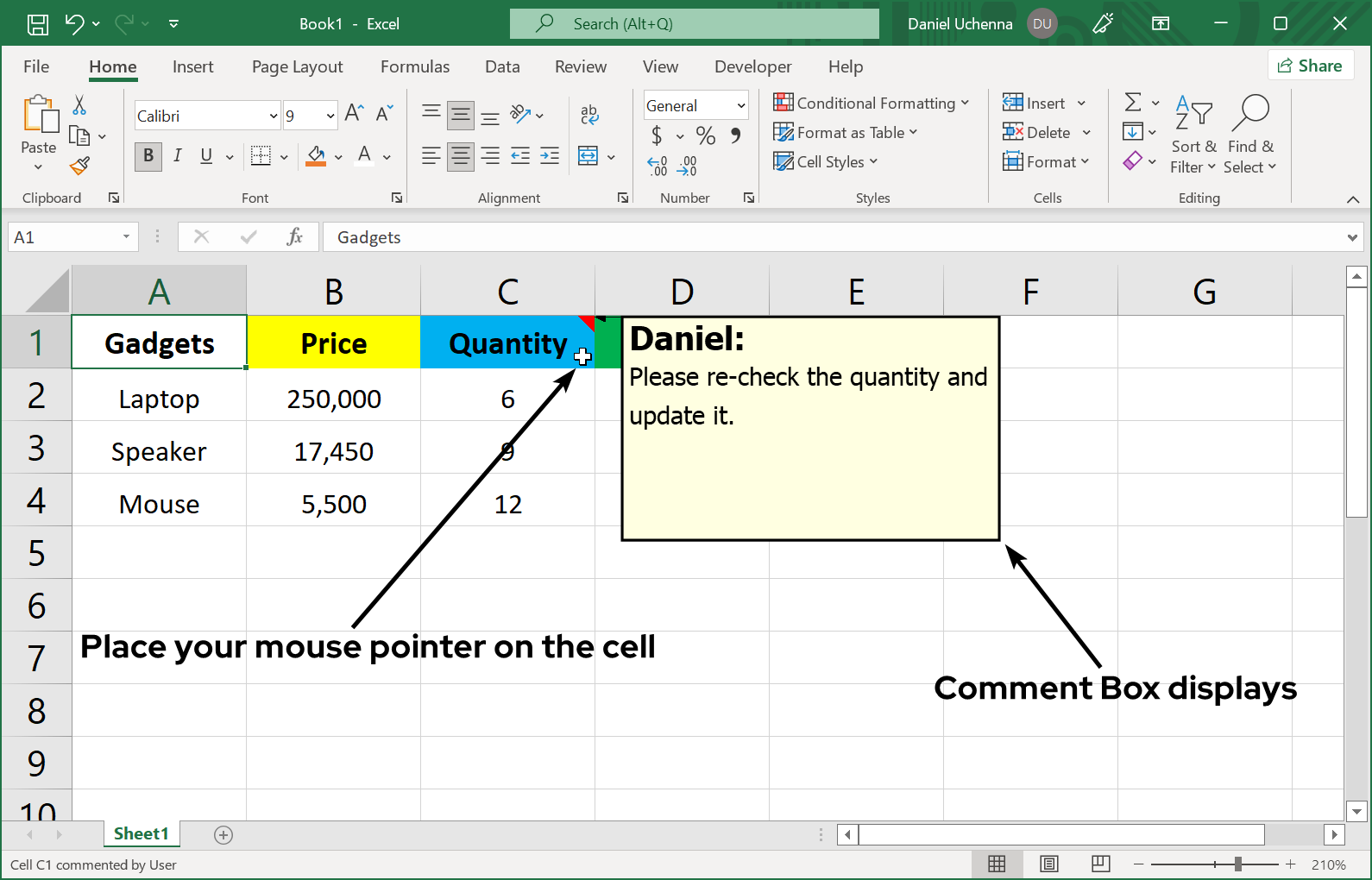The width and height of the screenshot is (1372, 880).
Task: Click the zoom slider handle
Action: point(1238,864)
